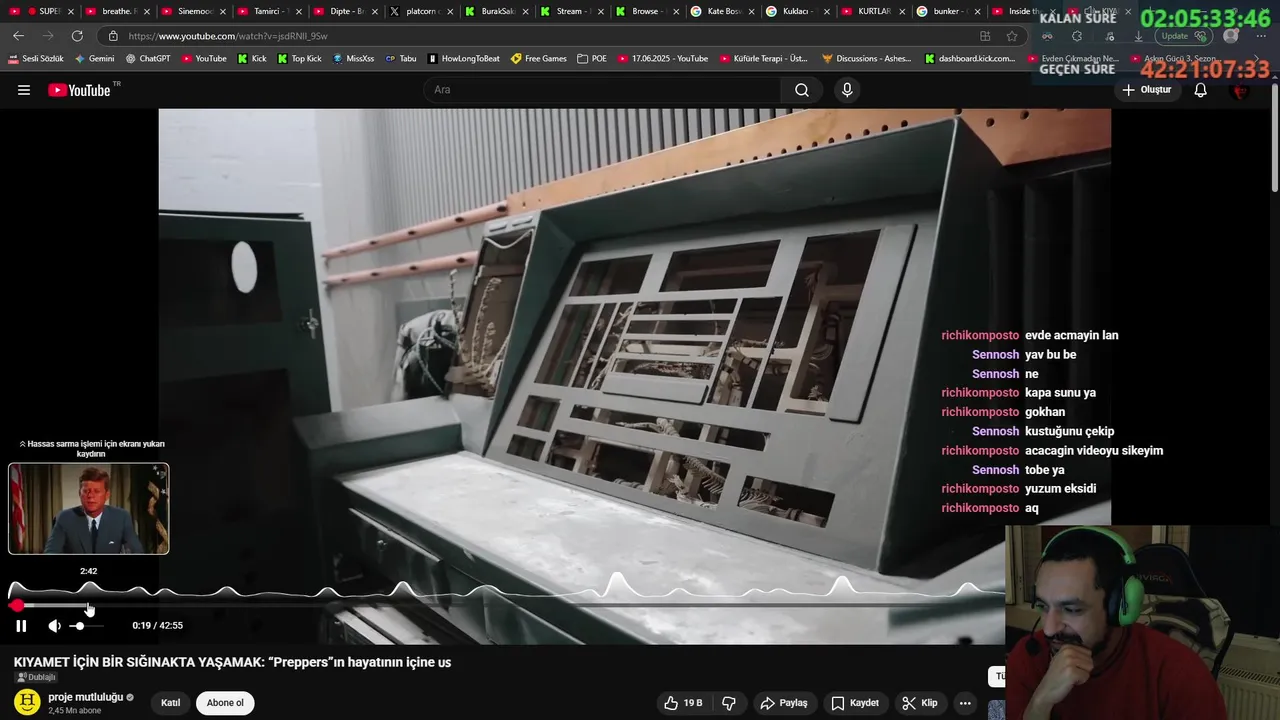Create a clip with Klip button
Viewport: 1280px width, 720px height.
919,703
